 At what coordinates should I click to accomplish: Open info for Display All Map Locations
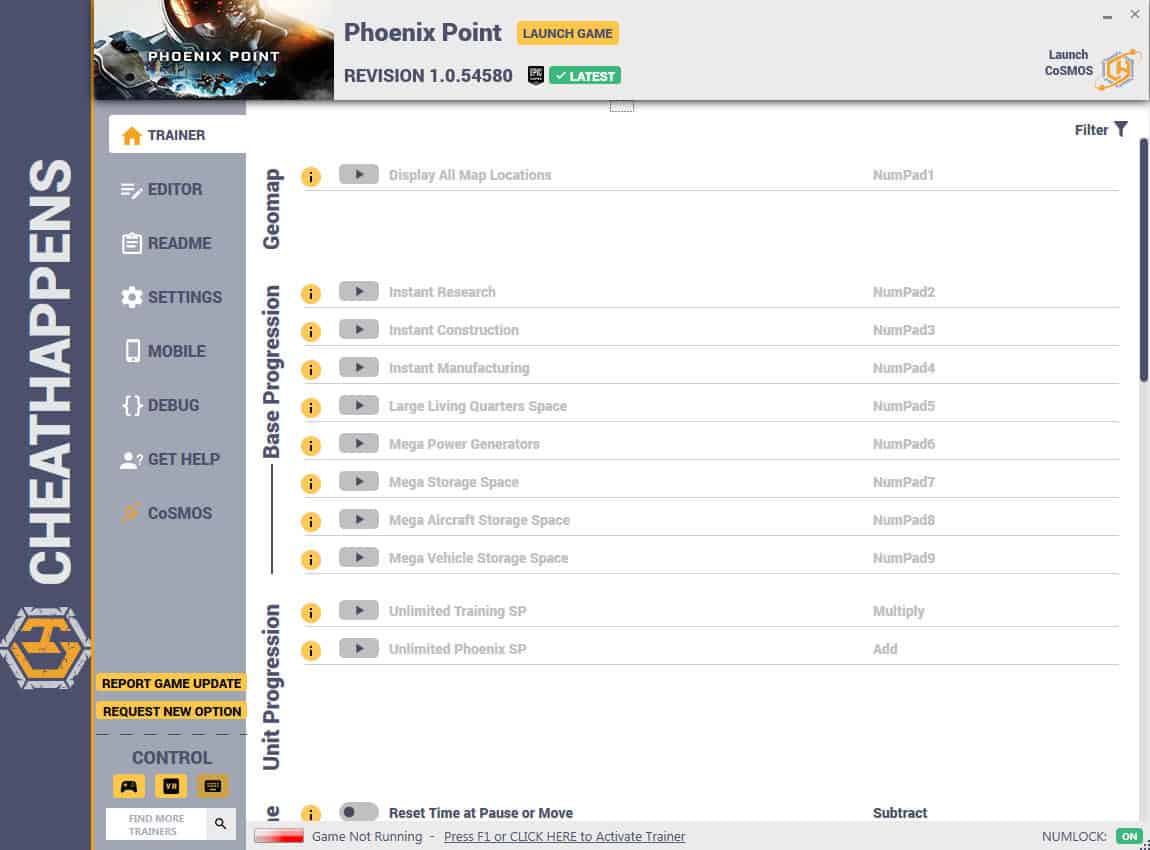click(311, 177)
